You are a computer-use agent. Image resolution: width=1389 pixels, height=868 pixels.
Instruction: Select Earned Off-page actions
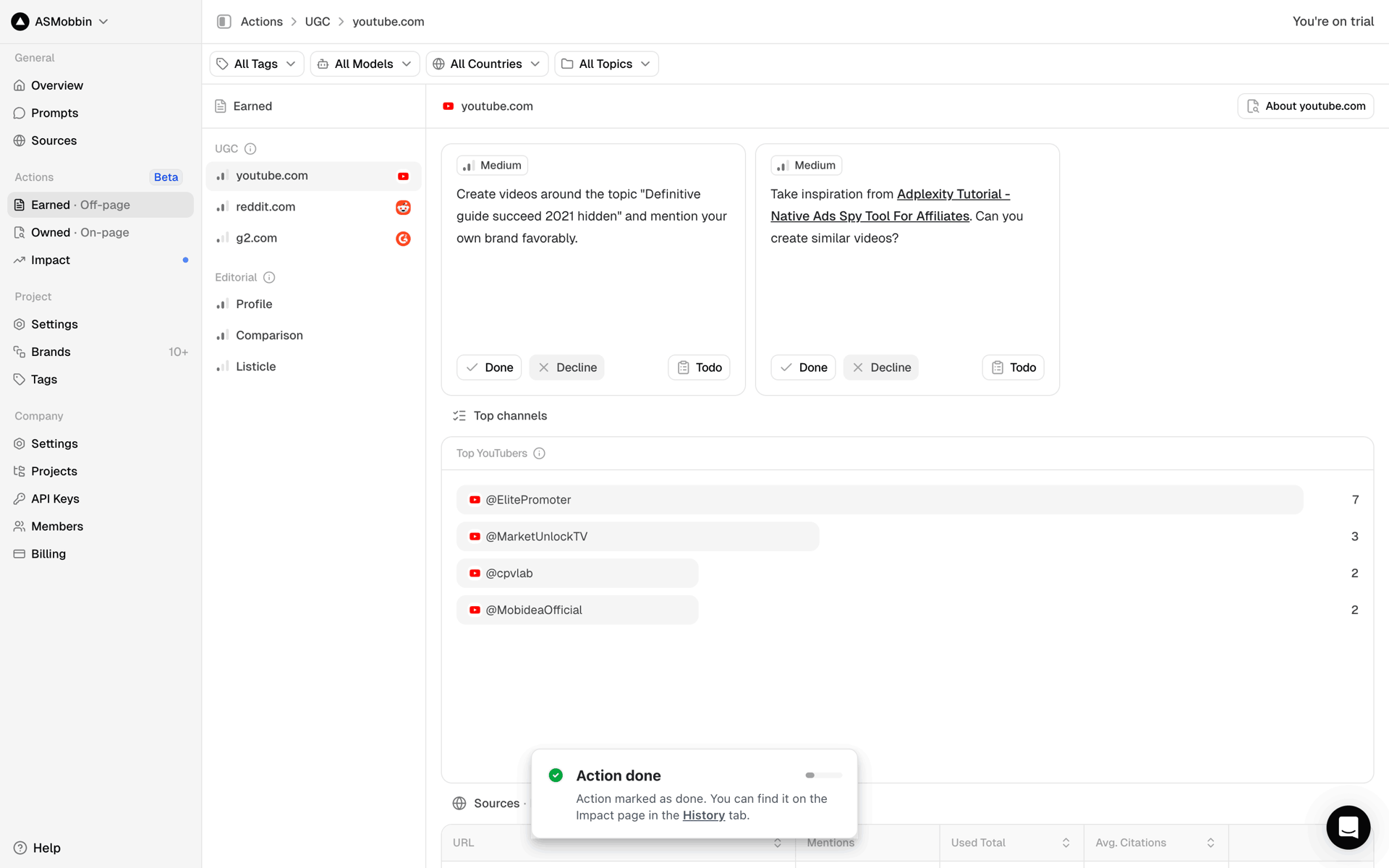click(101, 205)
